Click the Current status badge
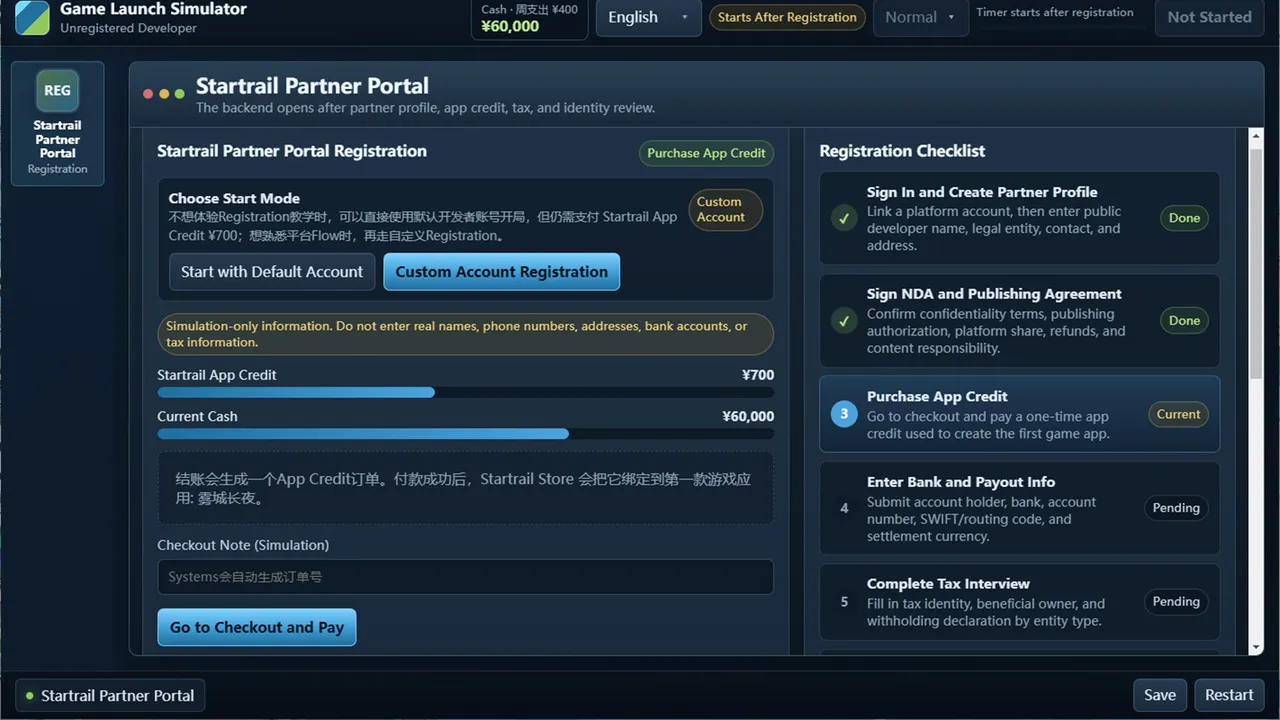The width and height of the screenshot is (1280, 720). click(1178, 414)
